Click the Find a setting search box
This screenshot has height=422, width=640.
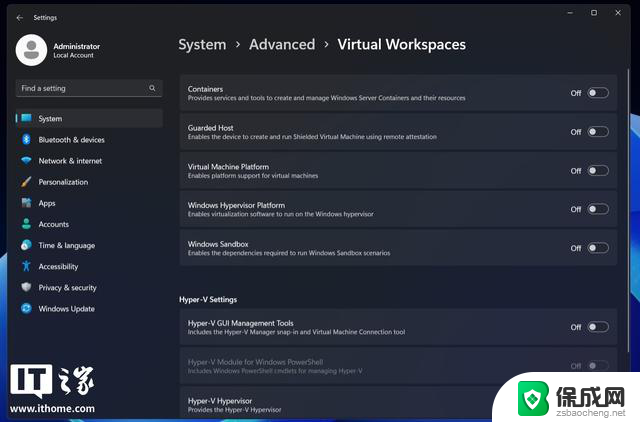tap(89, 88)
